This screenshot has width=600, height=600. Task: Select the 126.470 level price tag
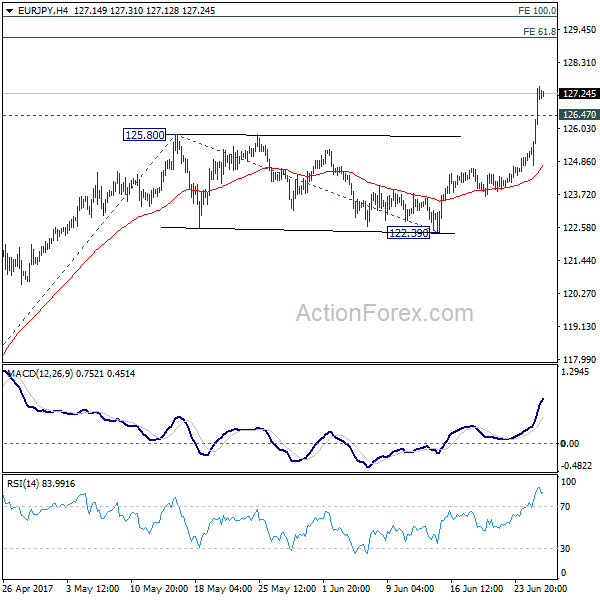coord(579,114)
